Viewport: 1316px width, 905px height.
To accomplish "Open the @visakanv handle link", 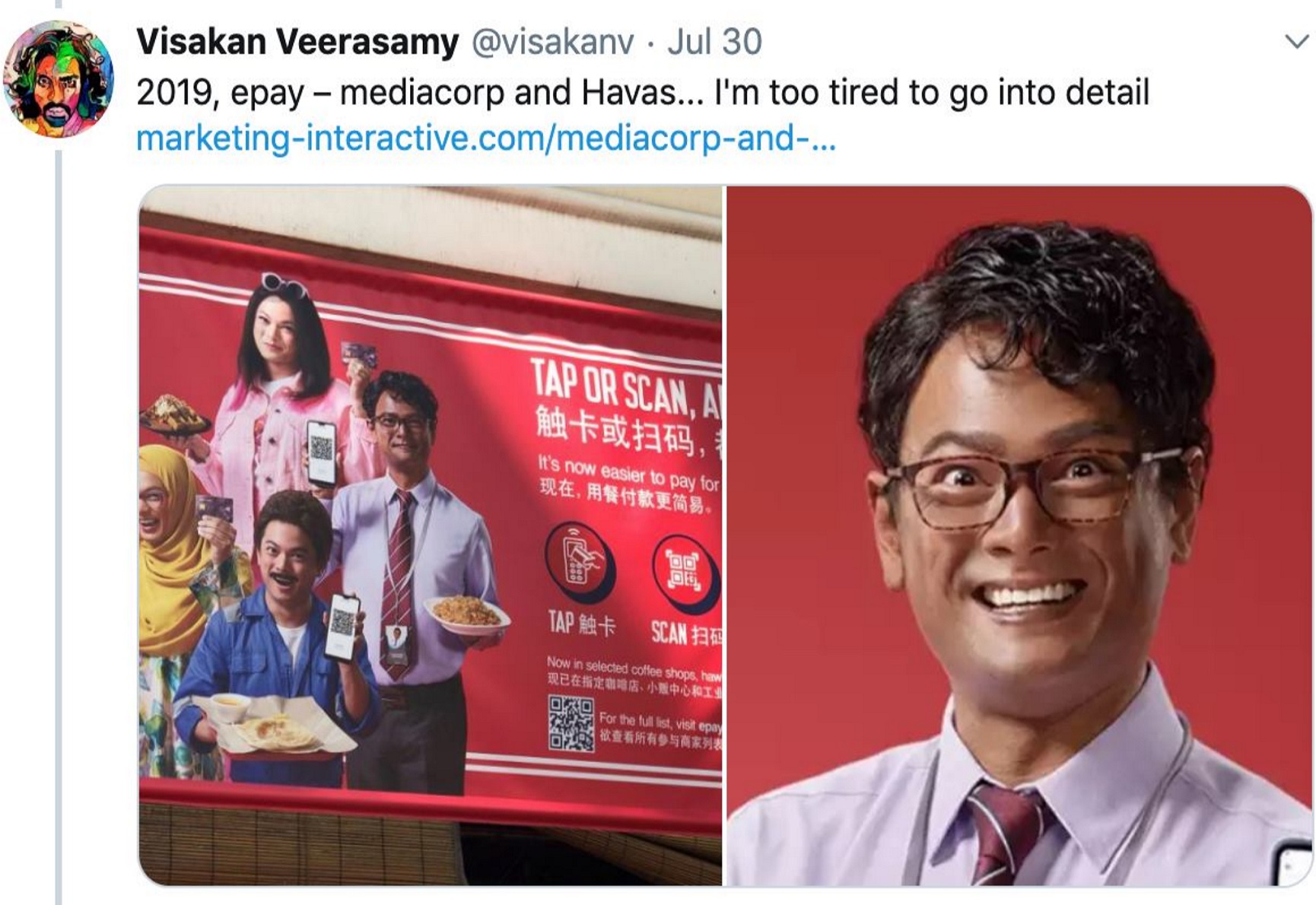I will 553,42.
